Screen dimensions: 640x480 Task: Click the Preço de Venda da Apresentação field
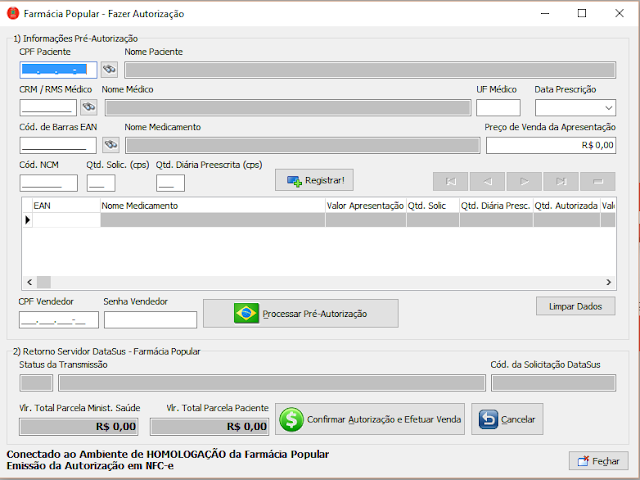551,145
